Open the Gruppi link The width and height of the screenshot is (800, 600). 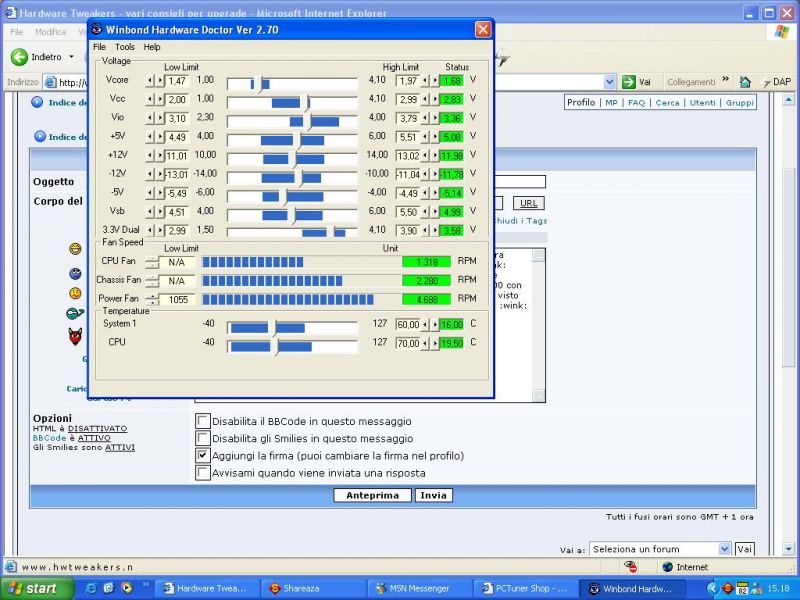click(740, 103)
